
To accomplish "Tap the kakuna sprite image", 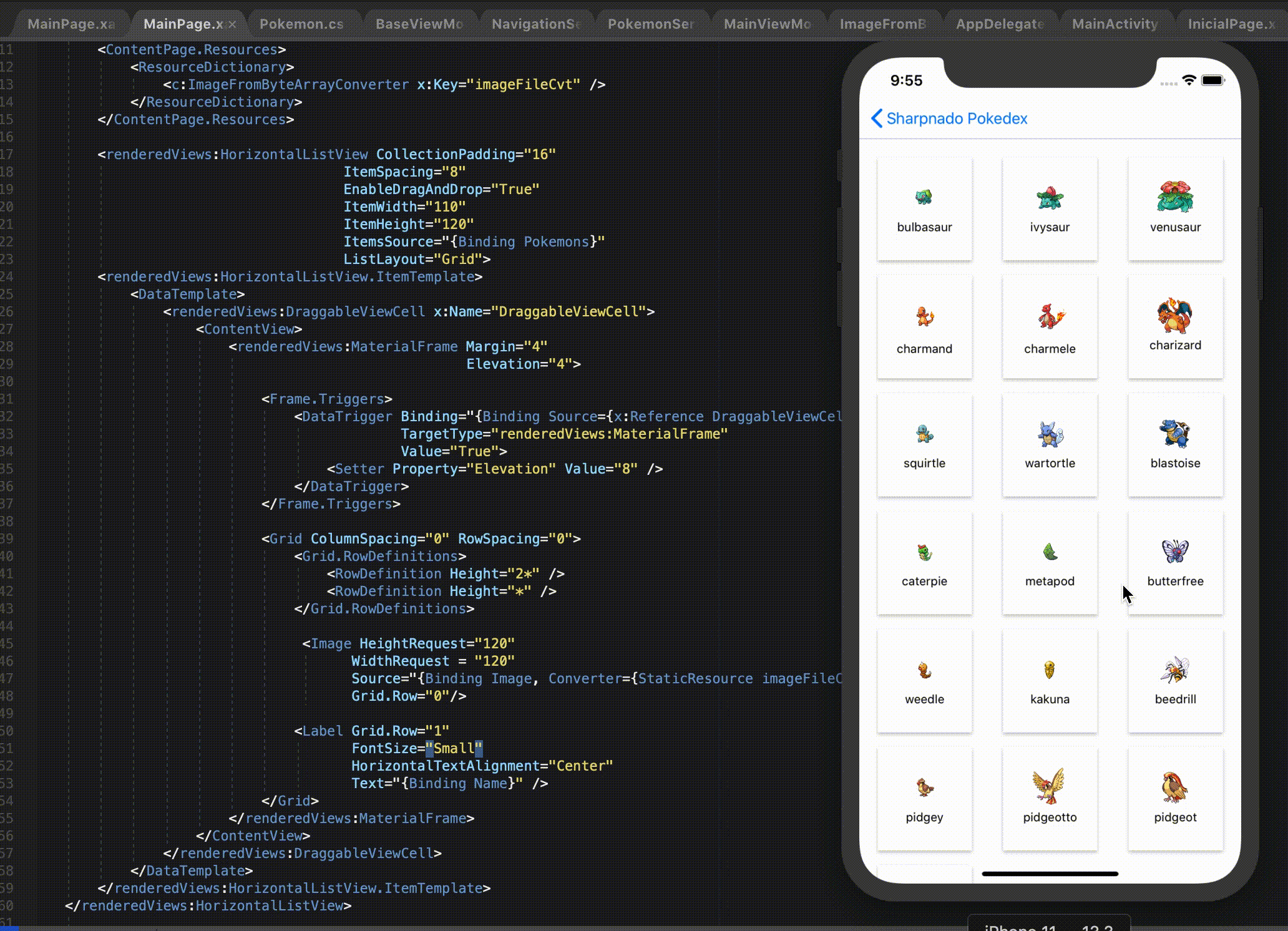I will pyautogui.click(x=1050, y=670).
